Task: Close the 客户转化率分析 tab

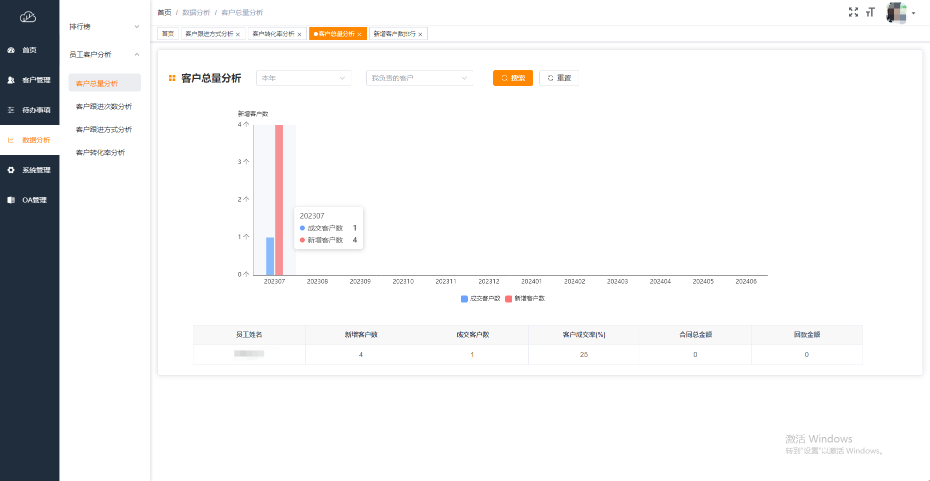Action: point(299,34)
